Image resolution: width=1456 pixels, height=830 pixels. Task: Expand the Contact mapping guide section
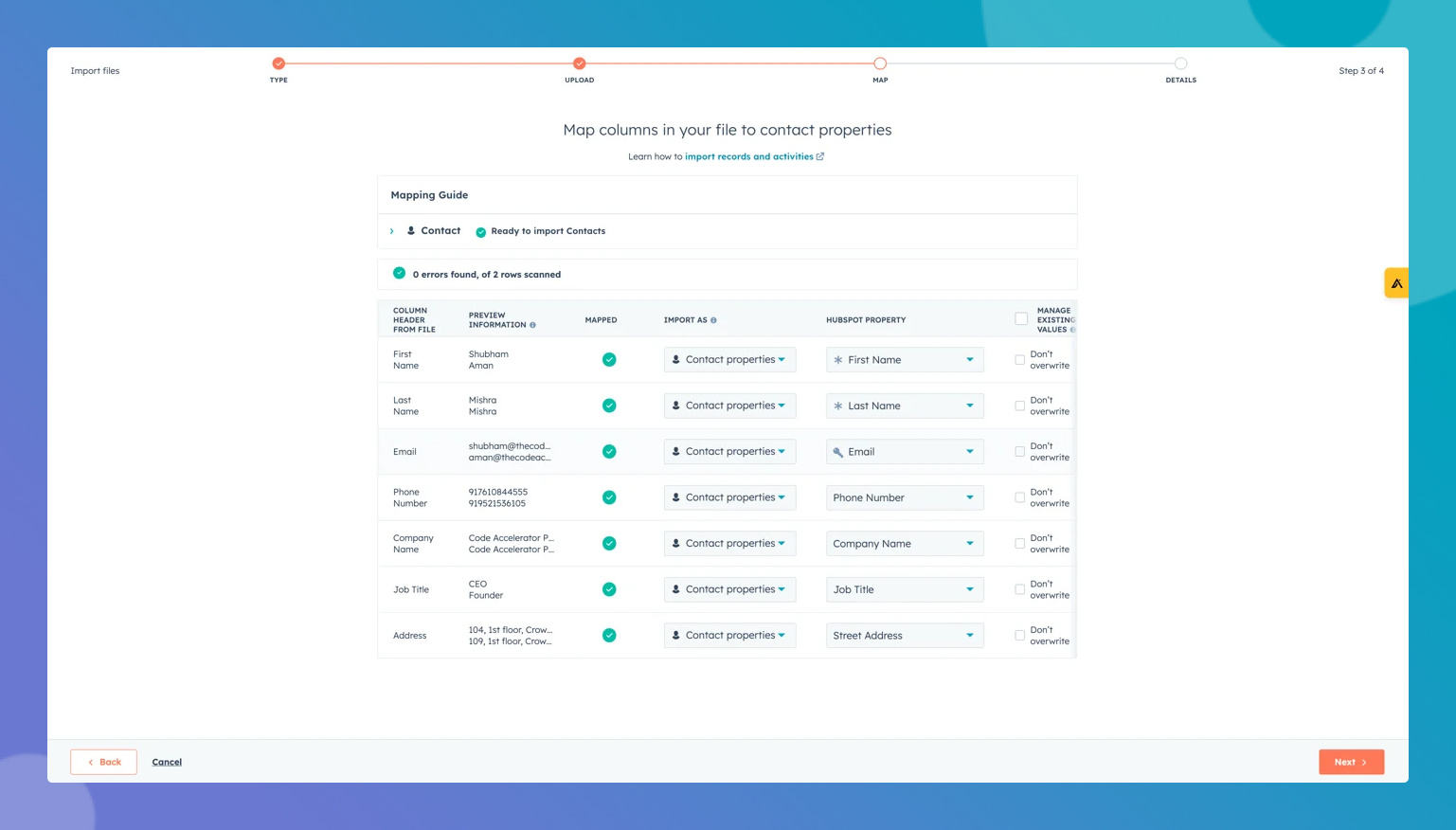pyautogui.click(x=392, y=231)
